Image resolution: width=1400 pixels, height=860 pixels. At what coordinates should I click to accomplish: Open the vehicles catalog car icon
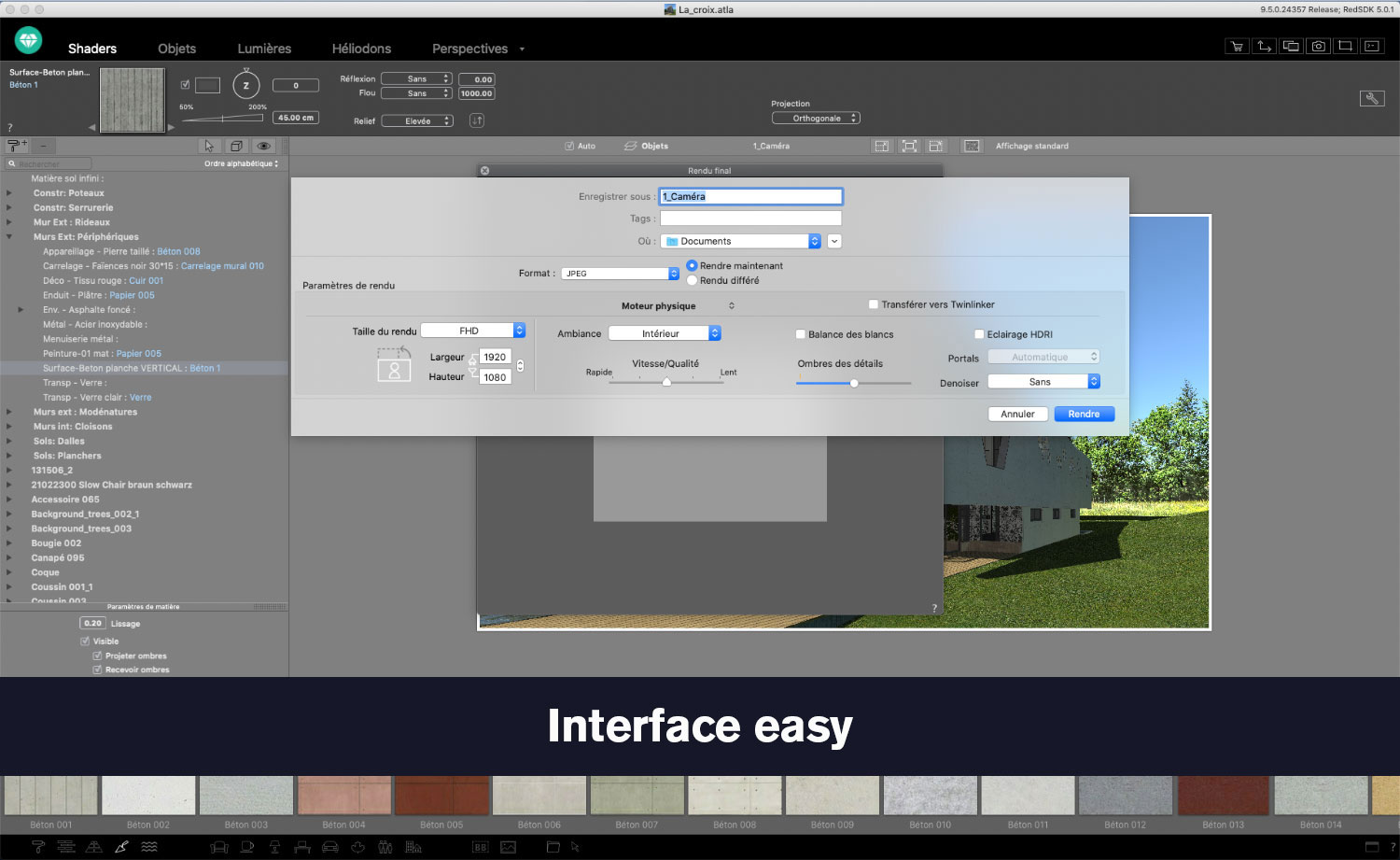point(330,846)
